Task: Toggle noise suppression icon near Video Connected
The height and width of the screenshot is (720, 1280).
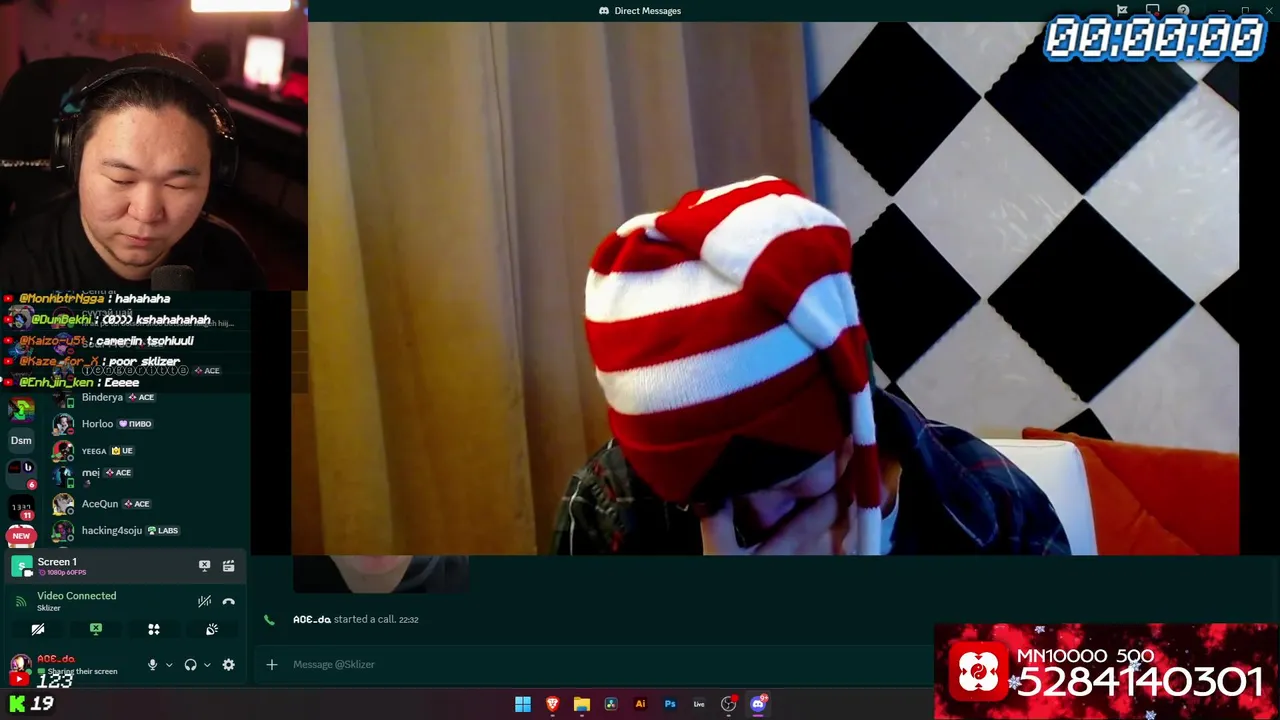Action: [204, 601]
